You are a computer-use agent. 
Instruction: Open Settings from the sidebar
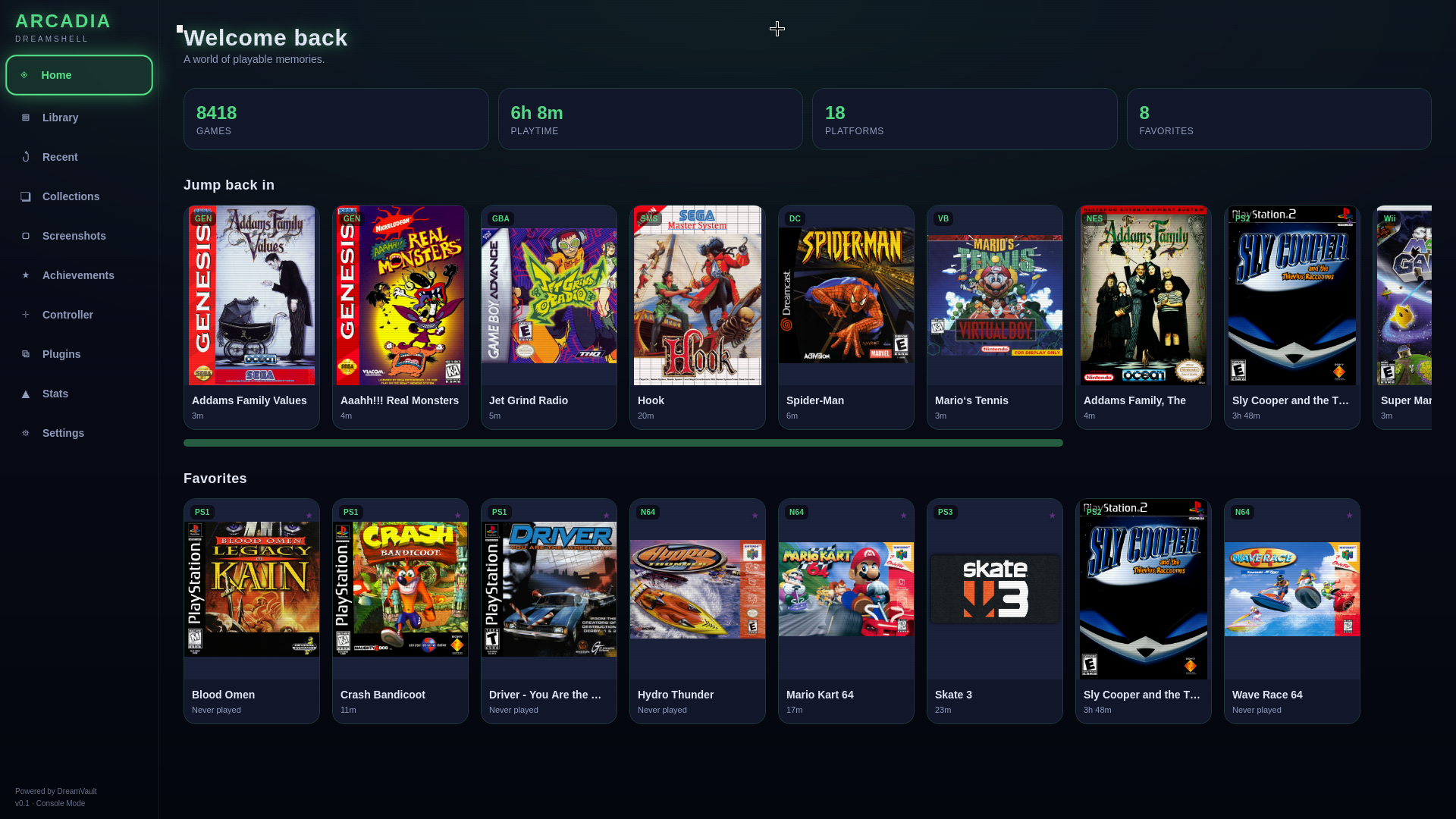click(79, 433)
